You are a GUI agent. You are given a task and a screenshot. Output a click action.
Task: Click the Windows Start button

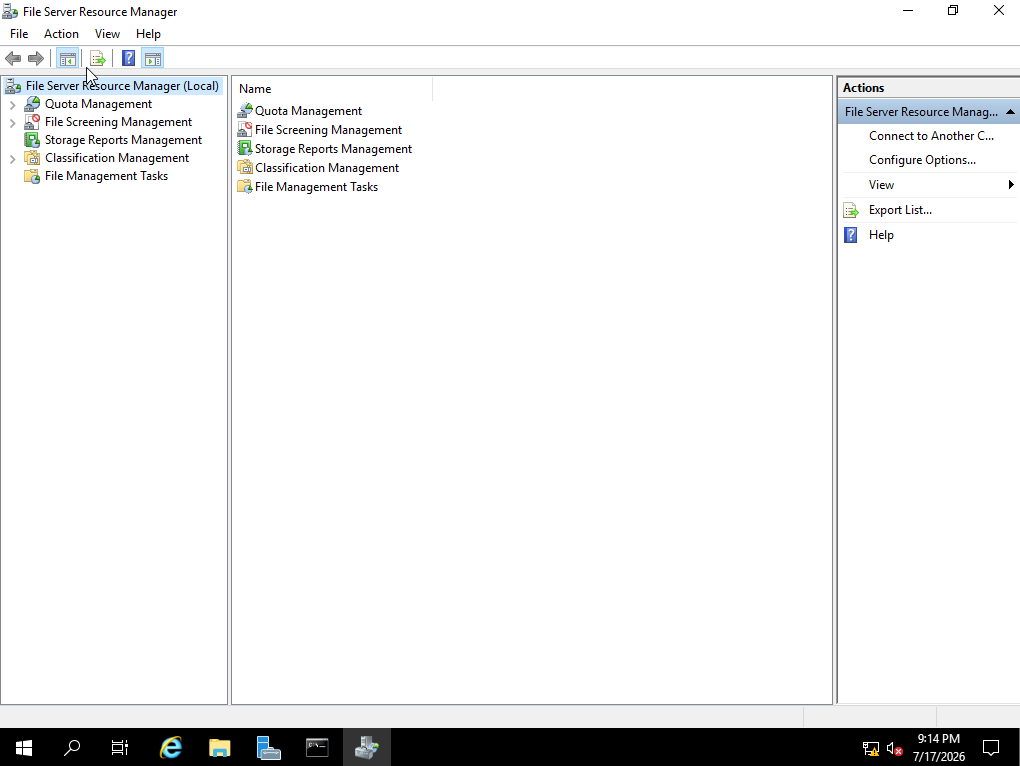(24, 748)
